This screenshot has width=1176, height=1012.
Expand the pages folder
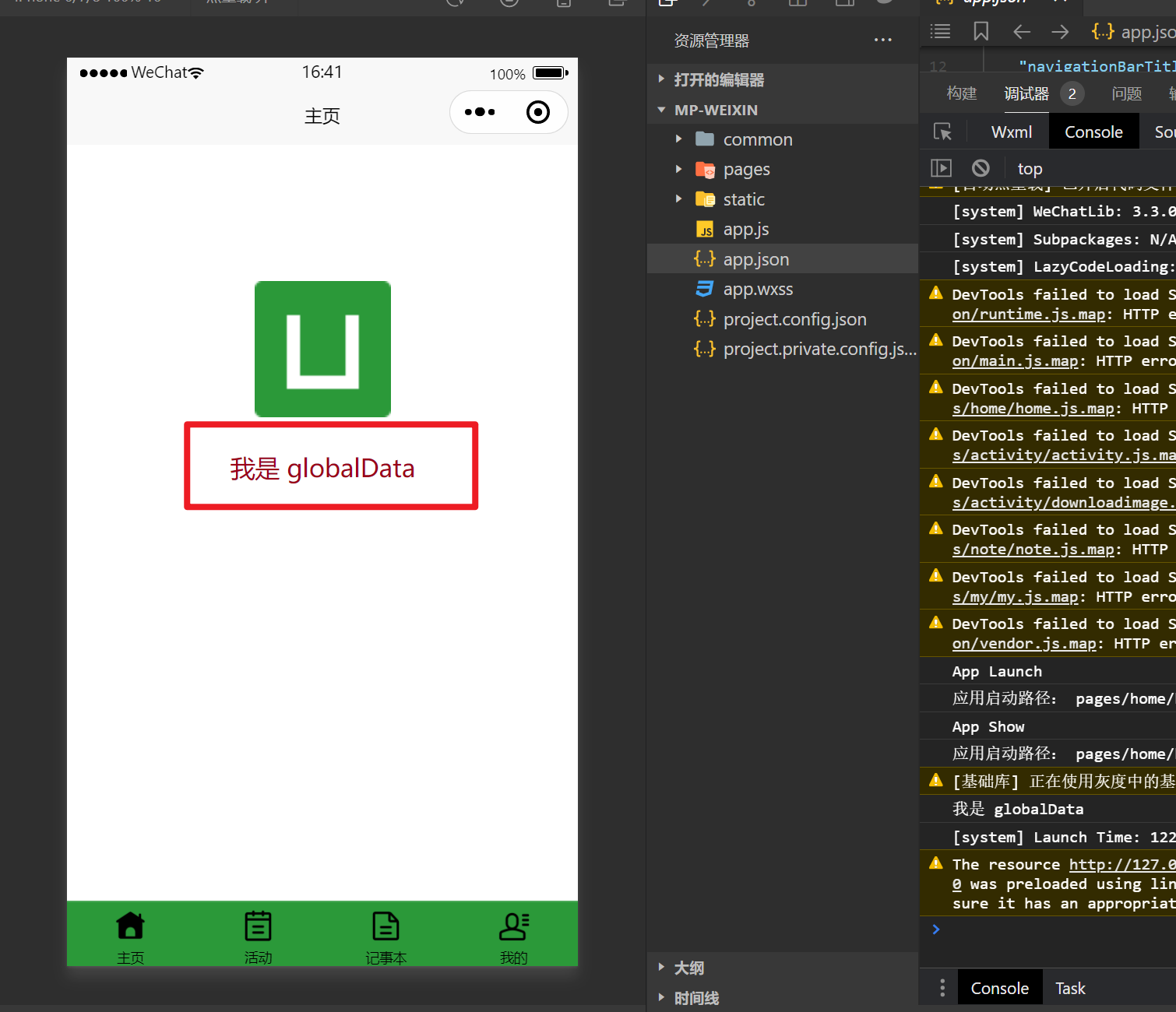(678, 169)
